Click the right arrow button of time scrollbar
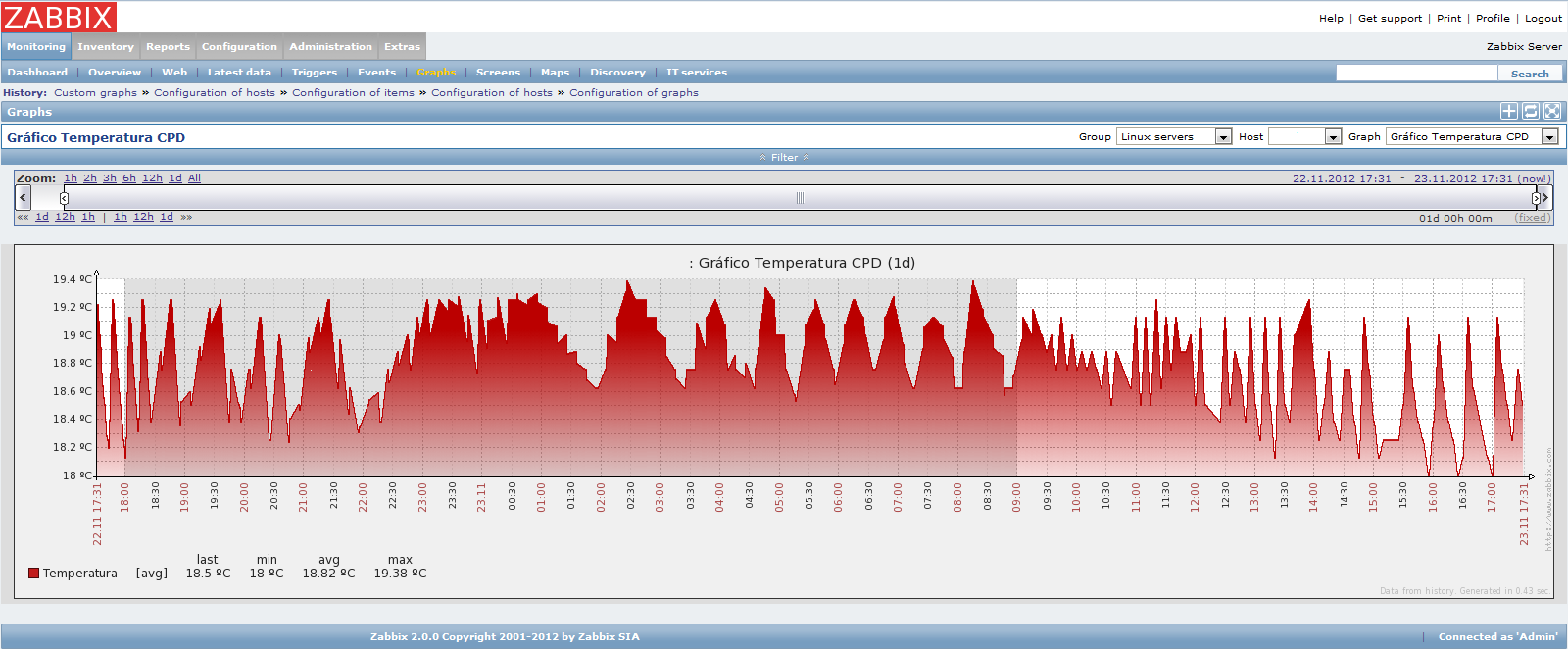1568x649 pixels. 1545,198
